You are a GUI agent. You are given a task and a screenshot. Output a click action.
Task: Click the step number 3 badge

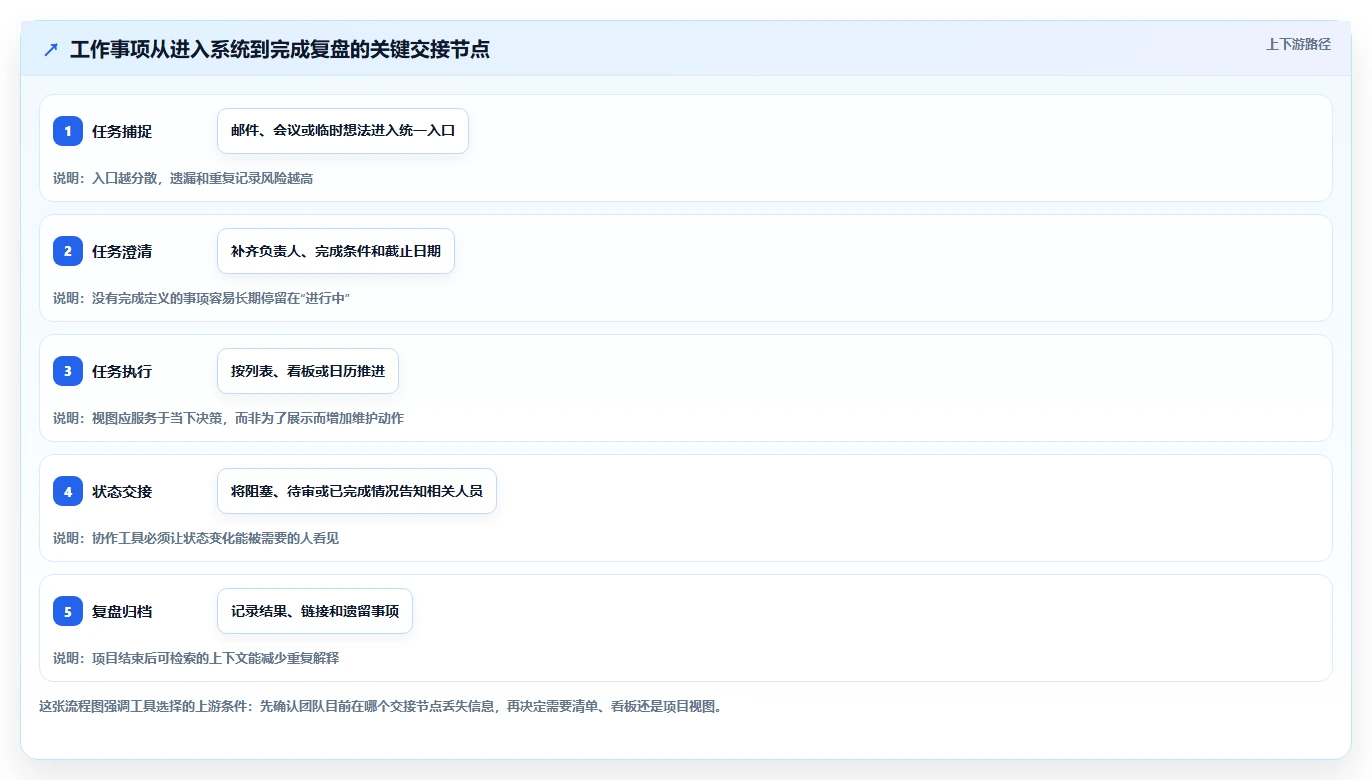pos(68,371)
